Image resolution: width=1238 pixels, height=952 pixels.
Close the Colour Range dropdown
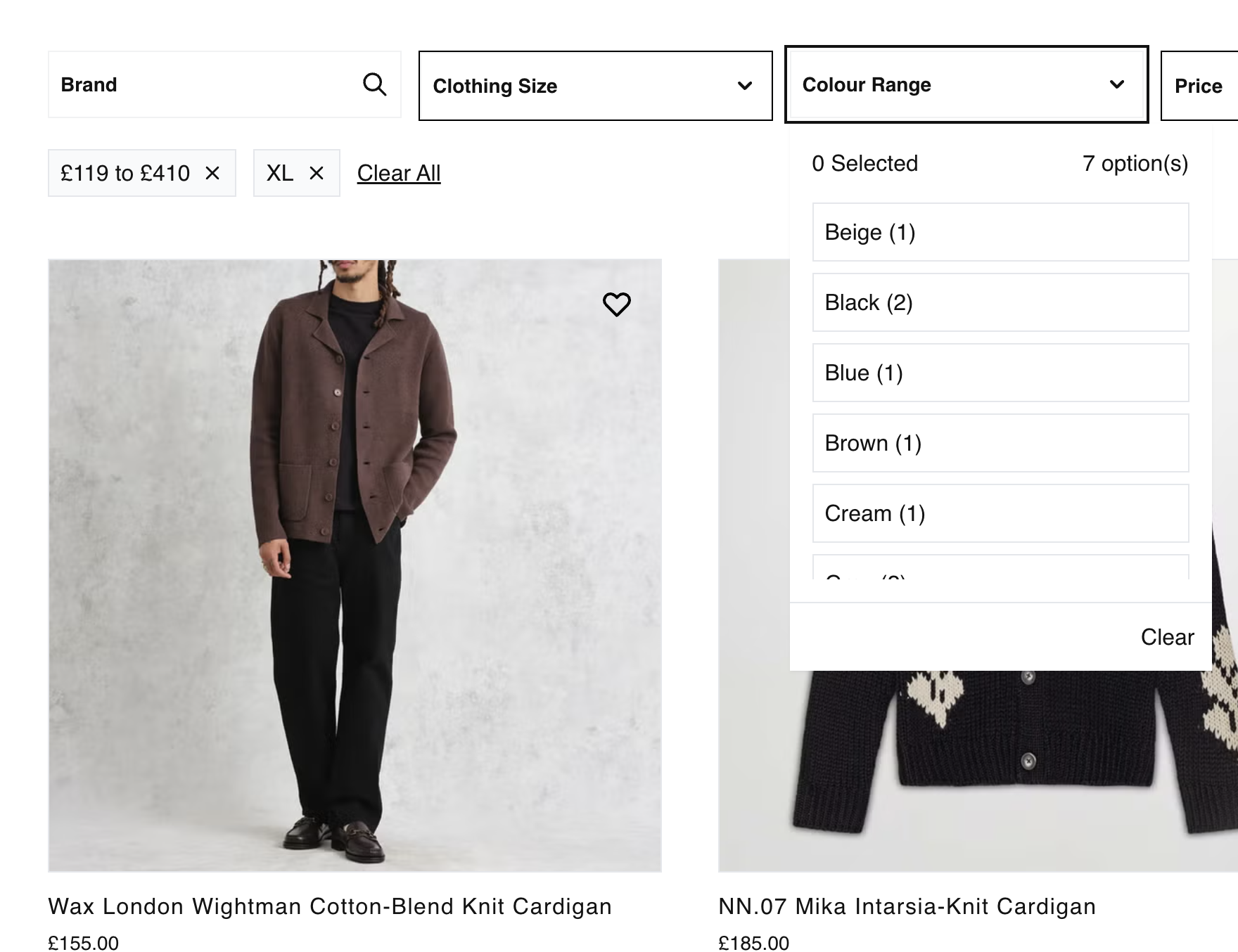pos(966,84)
